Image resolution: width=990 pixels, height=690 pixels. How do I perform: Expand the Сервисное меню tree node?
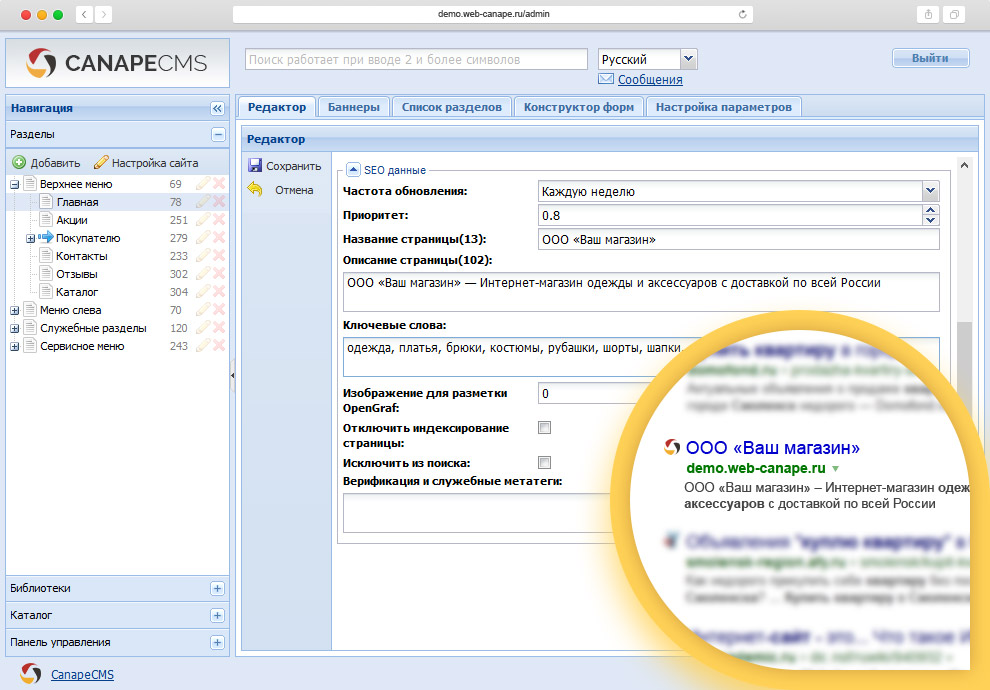click(x=15, y=347)
